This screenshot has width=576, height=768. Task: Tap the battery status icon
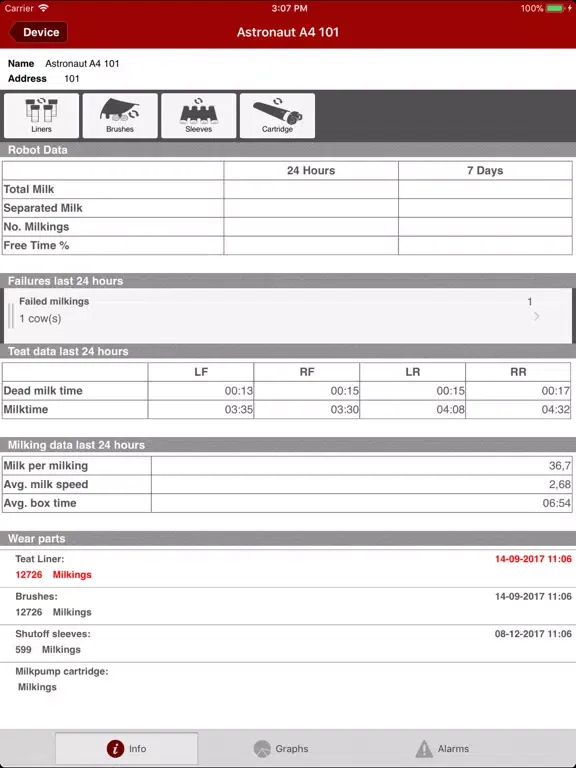555,8
